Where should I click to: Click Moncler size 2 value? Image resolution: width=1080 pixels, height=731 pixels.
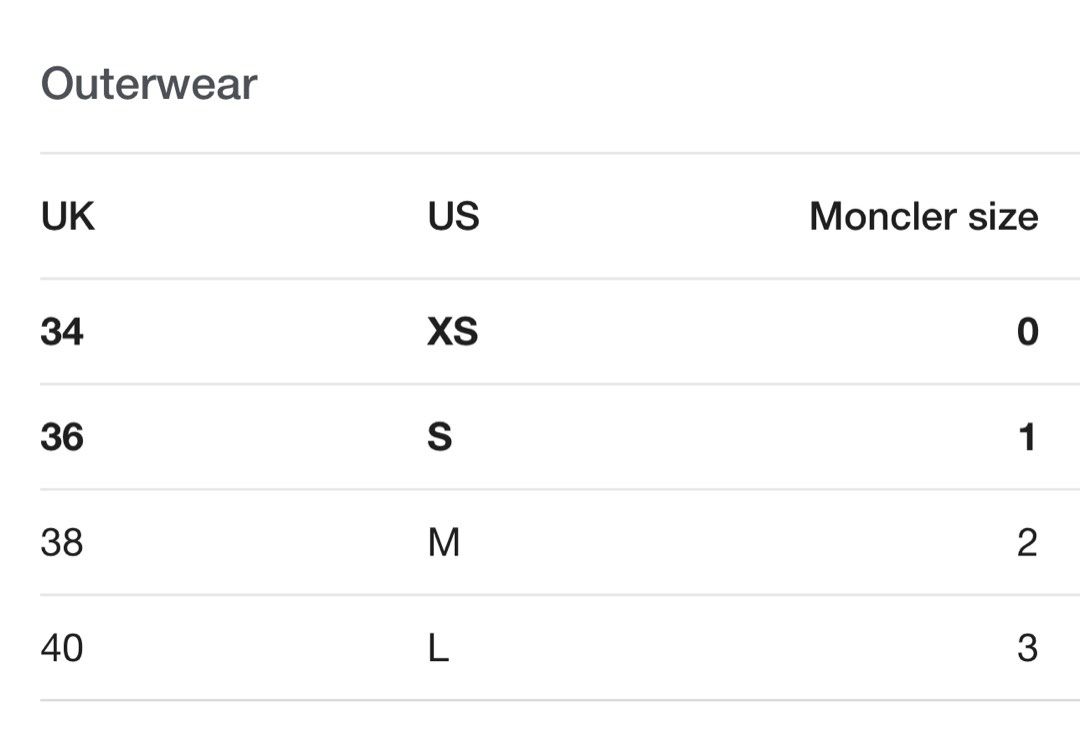click(1027, 542)
